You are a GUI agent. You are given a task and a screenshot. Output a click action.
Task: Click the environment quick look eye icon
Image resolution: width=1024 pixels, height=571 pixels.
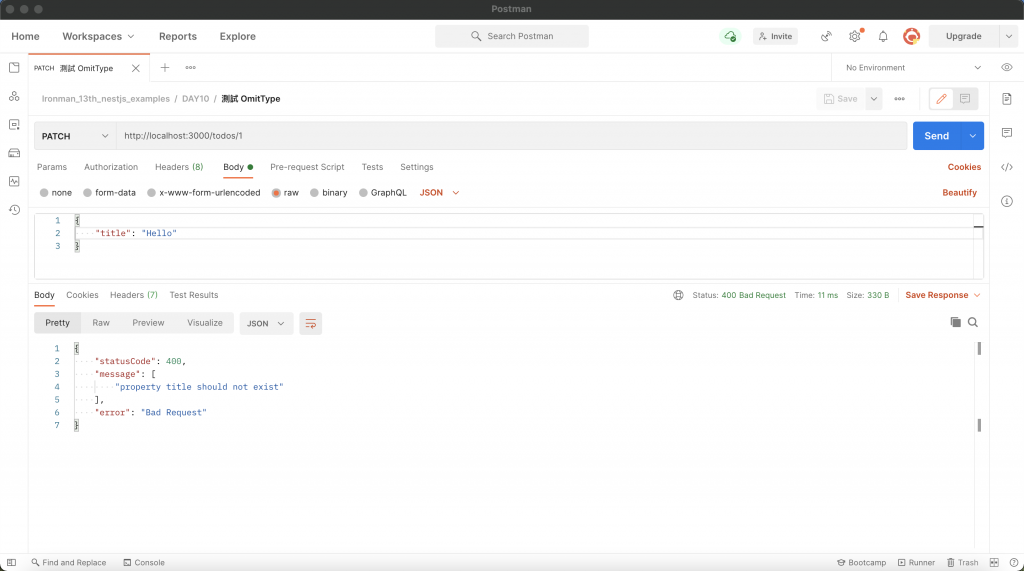tap(1006, 67)
